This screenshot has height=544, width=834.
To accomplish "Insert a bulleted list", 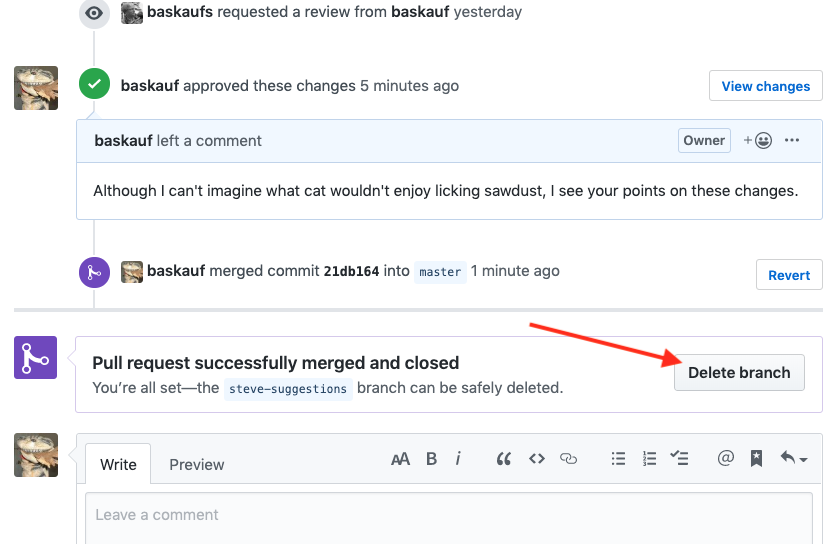I will [x=618, y=458].
